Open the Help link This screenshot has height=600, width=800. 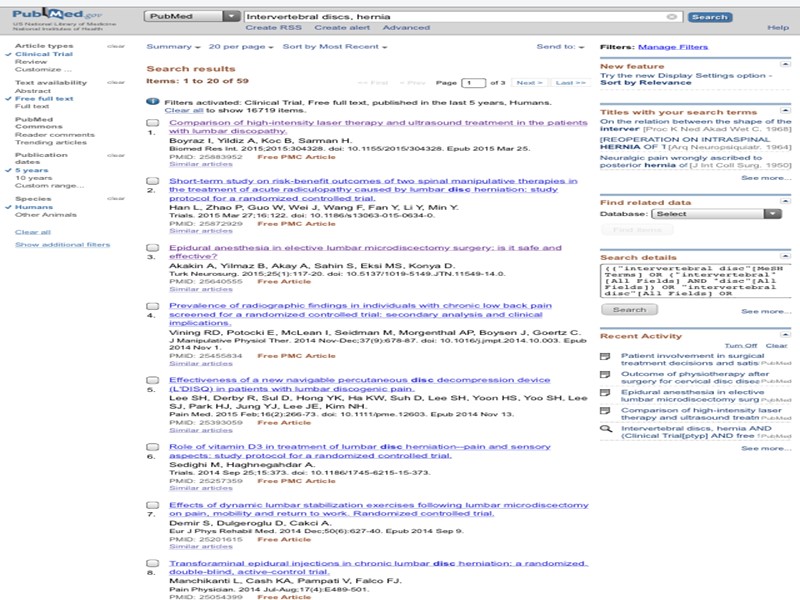[778, 28]
